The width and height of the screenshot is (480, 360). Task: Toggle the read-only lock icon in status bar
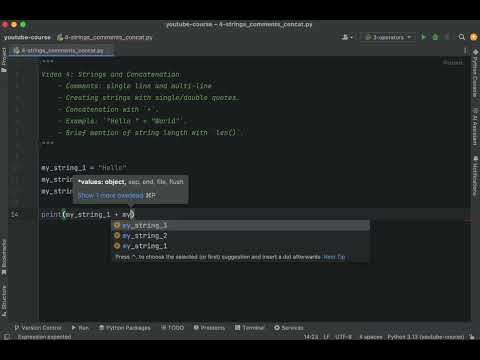[472, 337]
